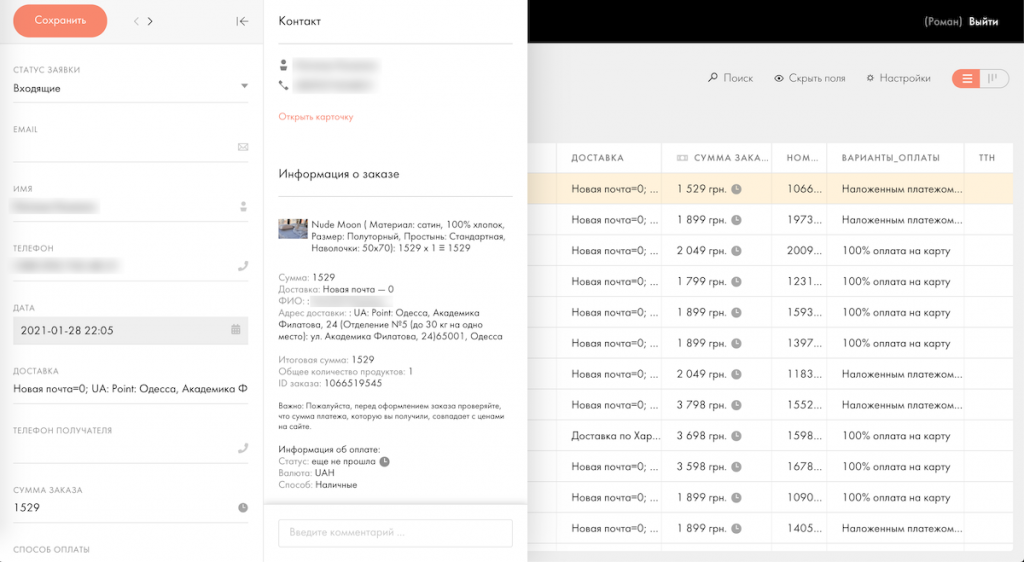This screenshot has height=562, width=1024.
Task: Click the Nude Moon product thumbnail
Action: (x=293, y=229)
